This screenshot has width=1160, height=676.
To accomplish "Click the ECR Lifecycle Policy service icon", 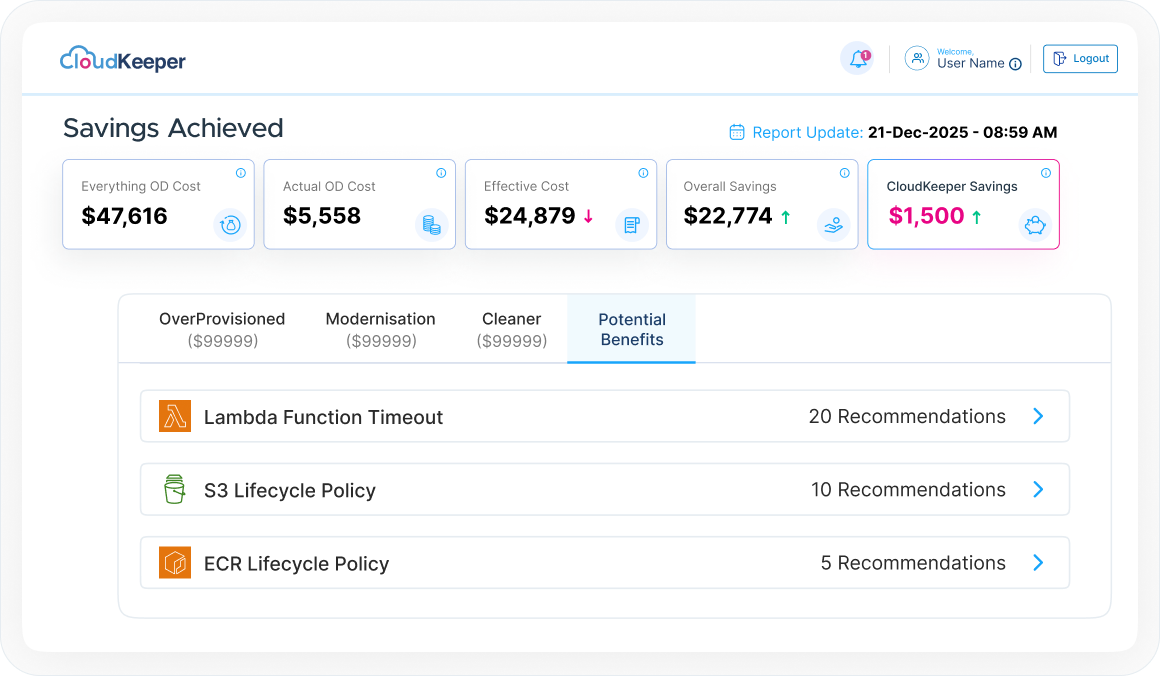I will click(x=175, y=562).
